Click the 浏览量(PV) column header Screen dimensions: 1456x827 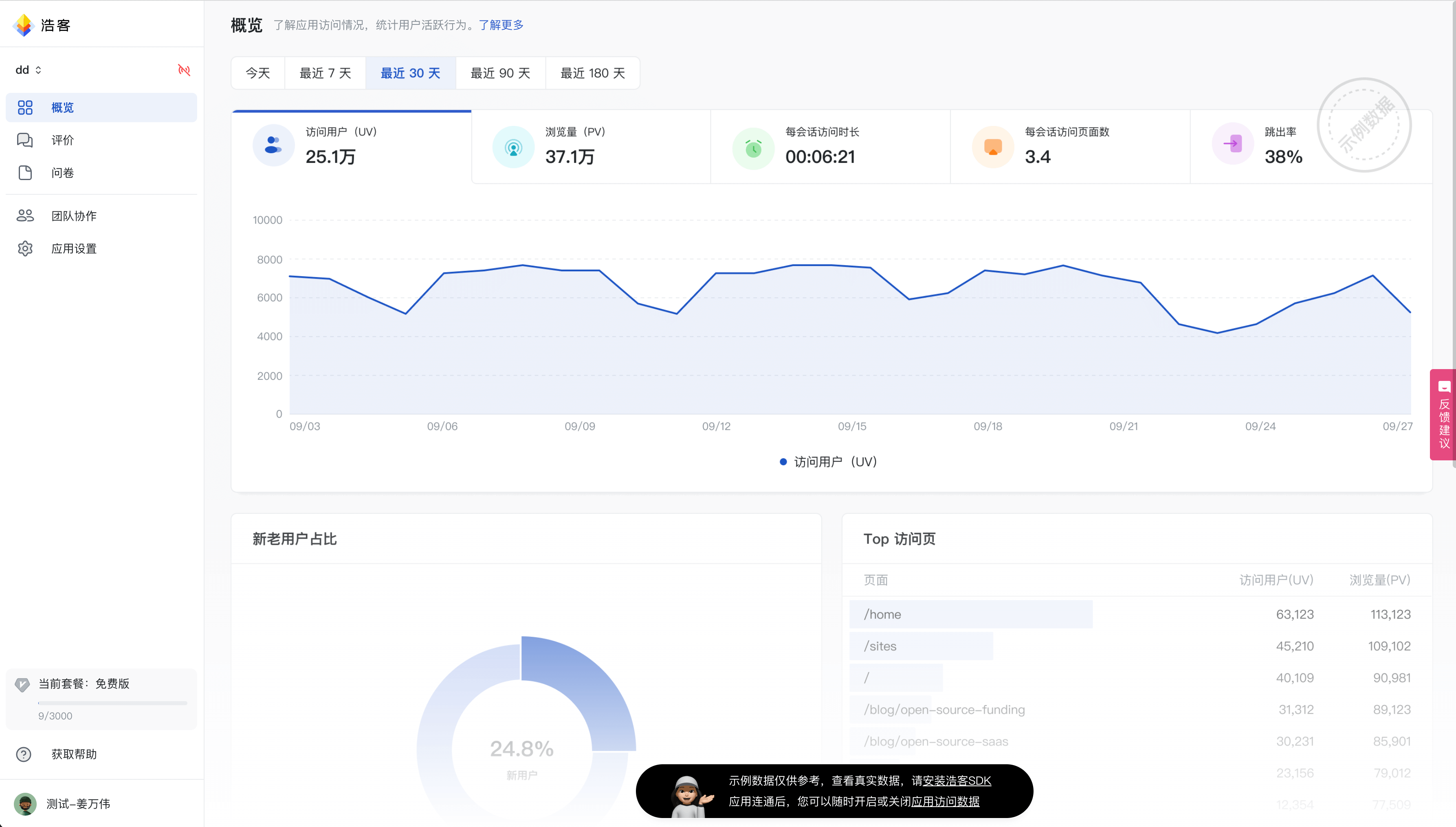pyautogui.click(x=1380, y=580)
